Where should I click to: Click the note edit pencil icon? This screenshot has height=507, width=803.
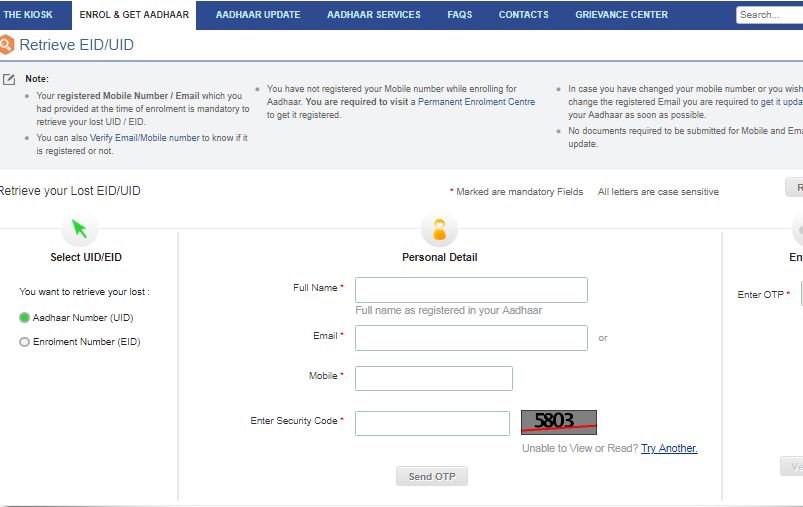(x=9, y=79)
